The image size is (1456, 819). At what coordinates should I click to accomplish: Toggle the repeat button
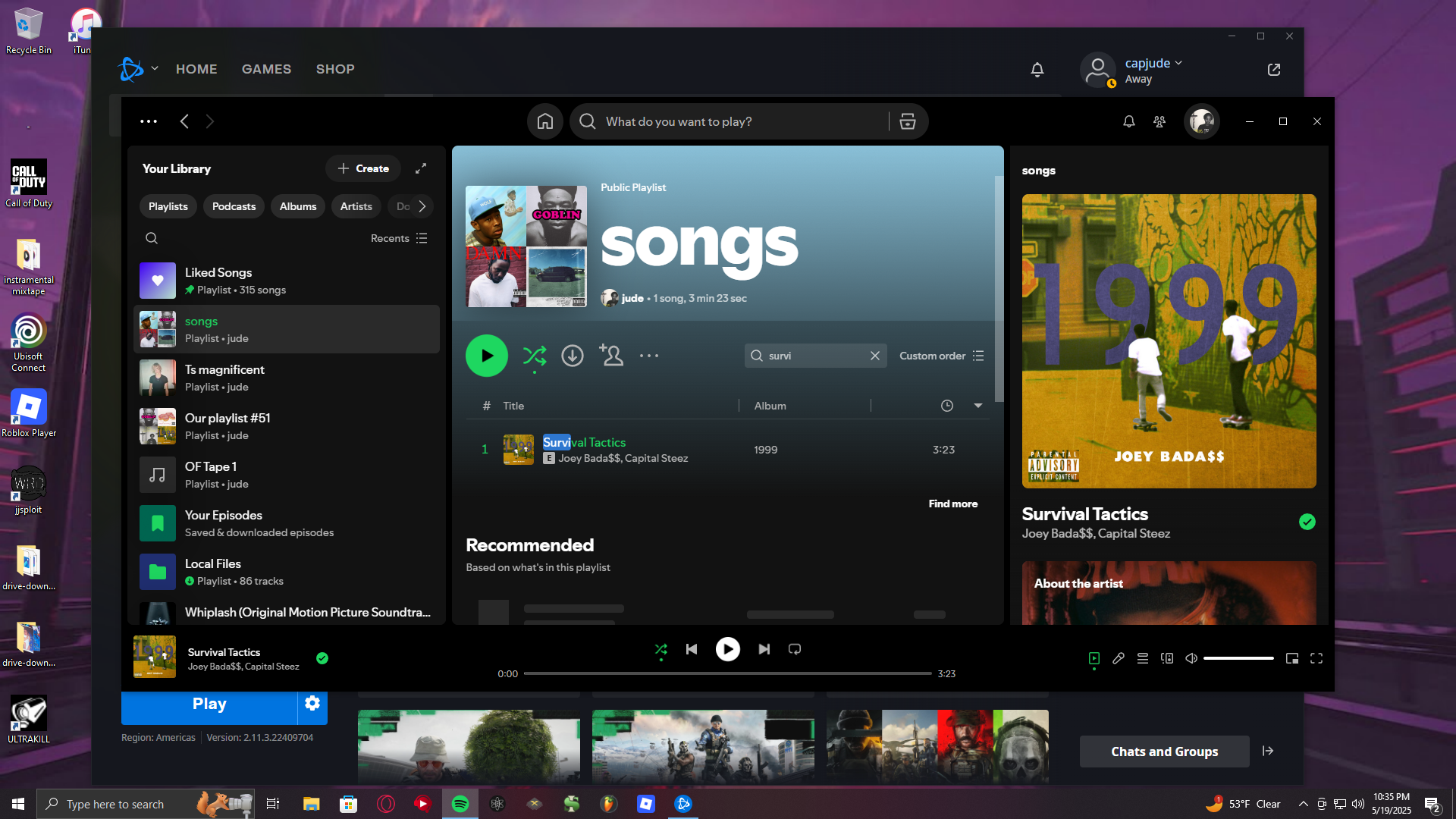pos(795,649)
